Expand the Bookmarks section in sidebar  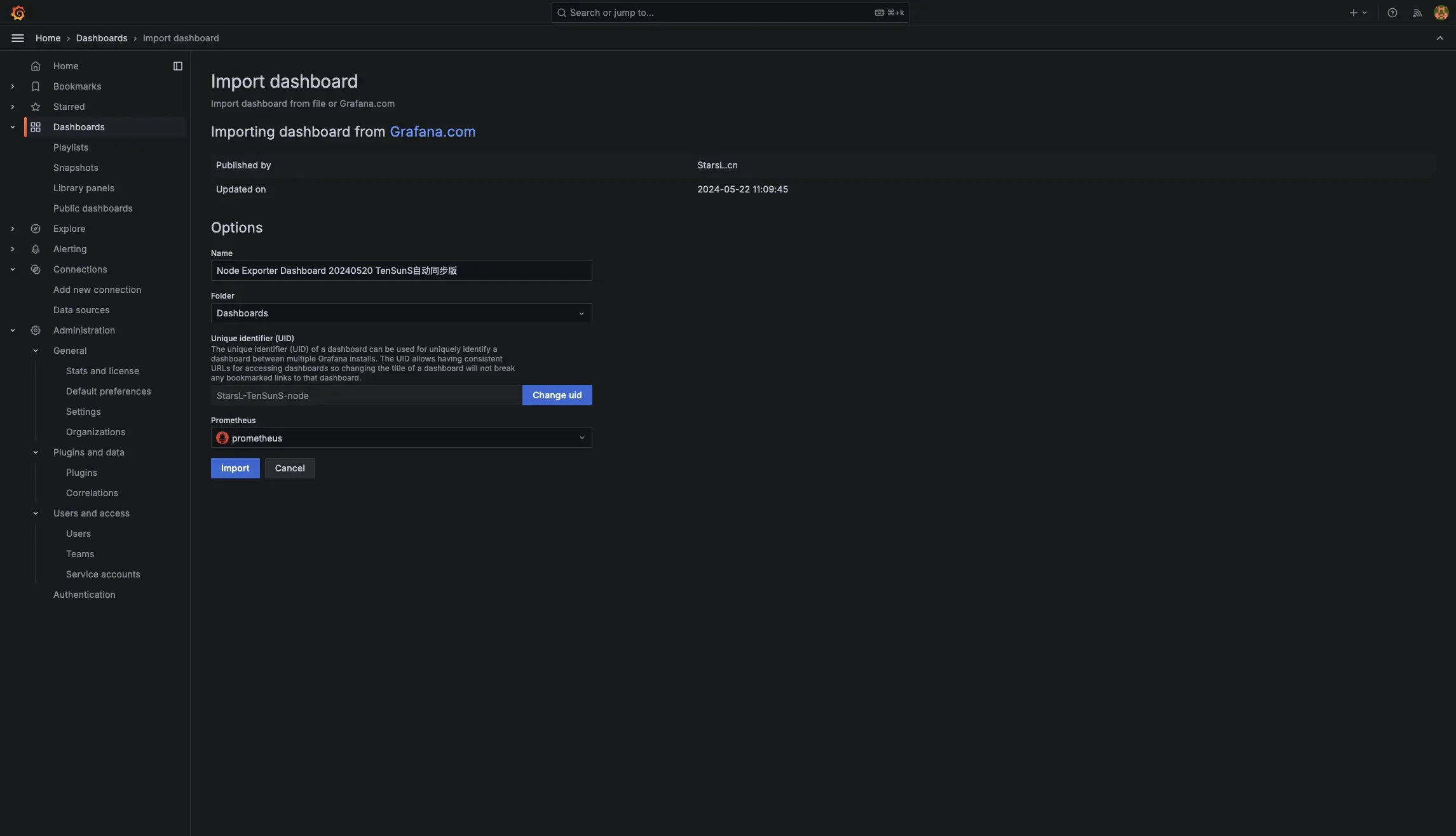click(x=13, y=86)
